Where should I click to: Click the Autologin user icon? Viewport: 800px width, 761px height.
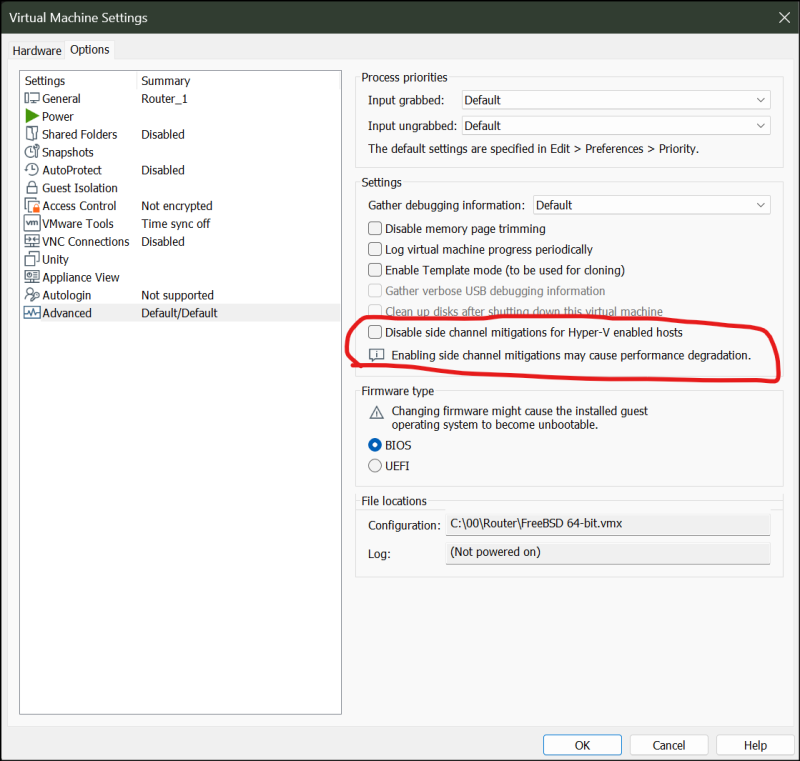point(32,294)
